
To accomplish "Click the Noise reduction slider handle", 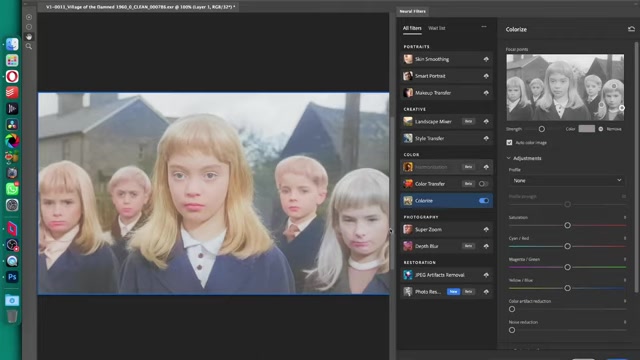I will click(x=512, y=330).
